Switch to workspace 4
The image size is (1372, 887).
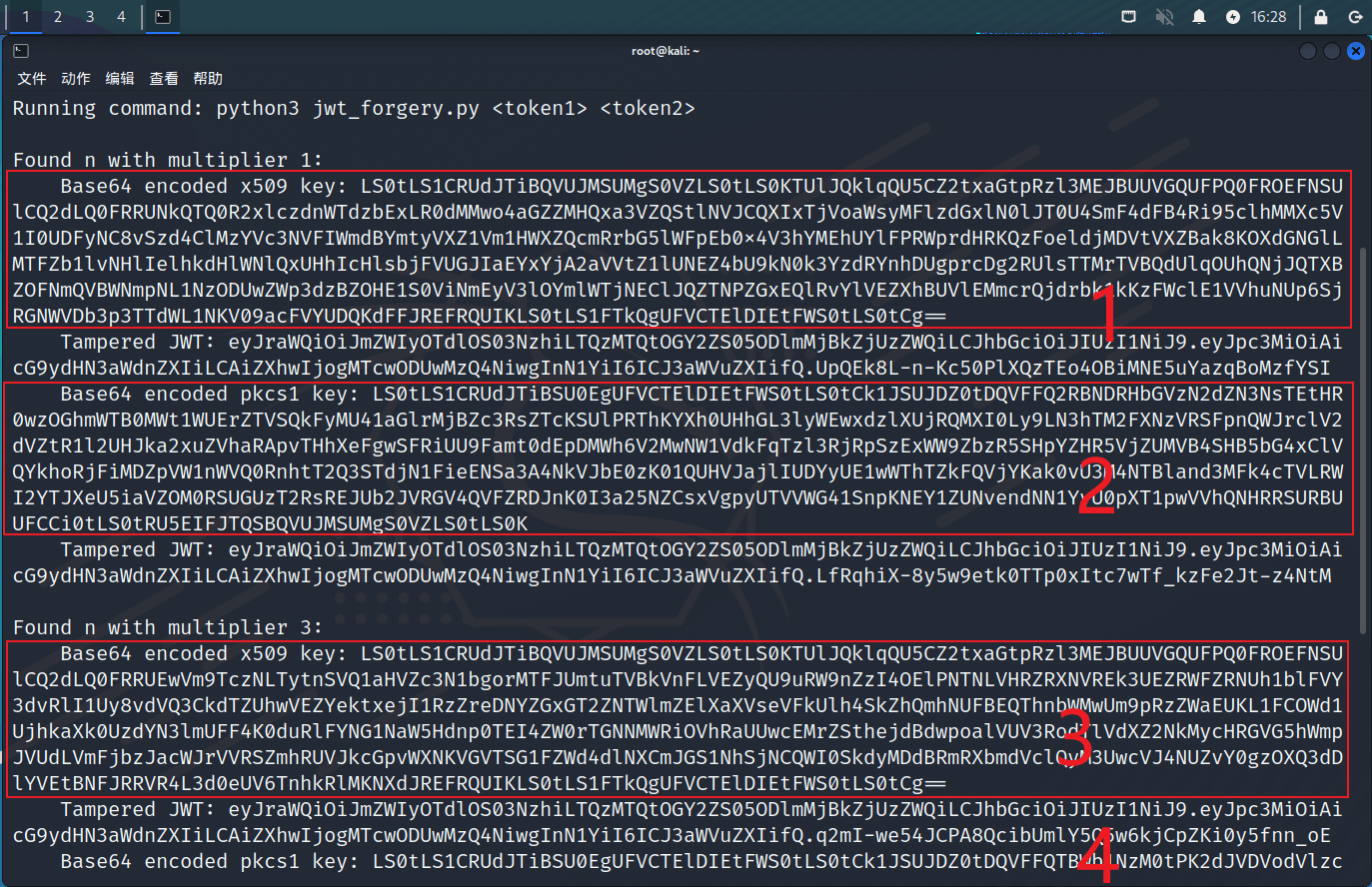[x=121, y=17]
